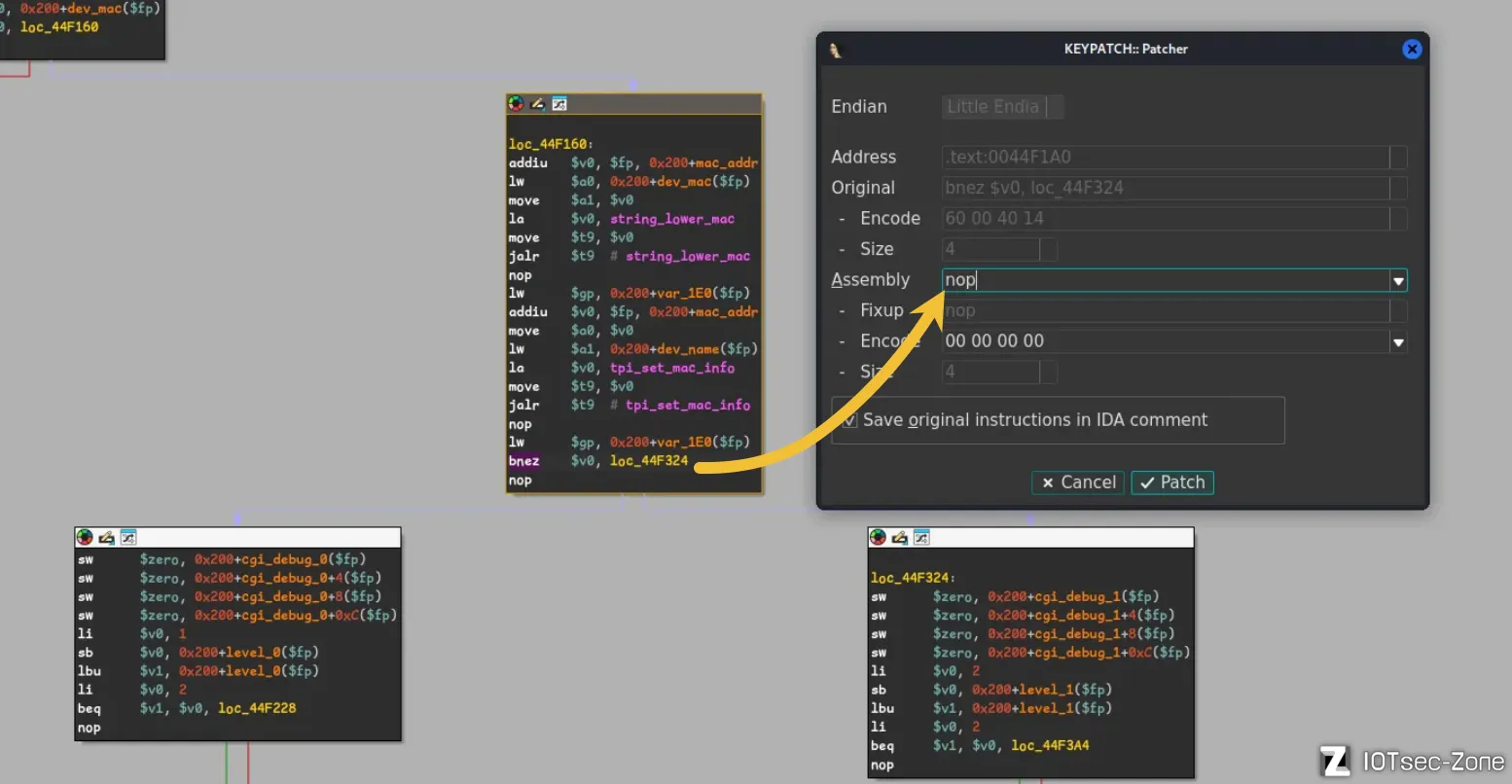The image size is (1512, 784).
Task: Click the Patch button
Action: (1172, 482)
